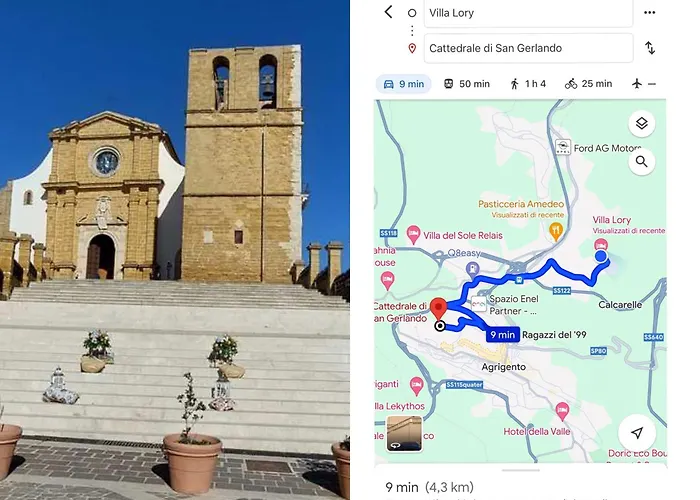Switch to transit 50 min tab

[x=467, y=84]
